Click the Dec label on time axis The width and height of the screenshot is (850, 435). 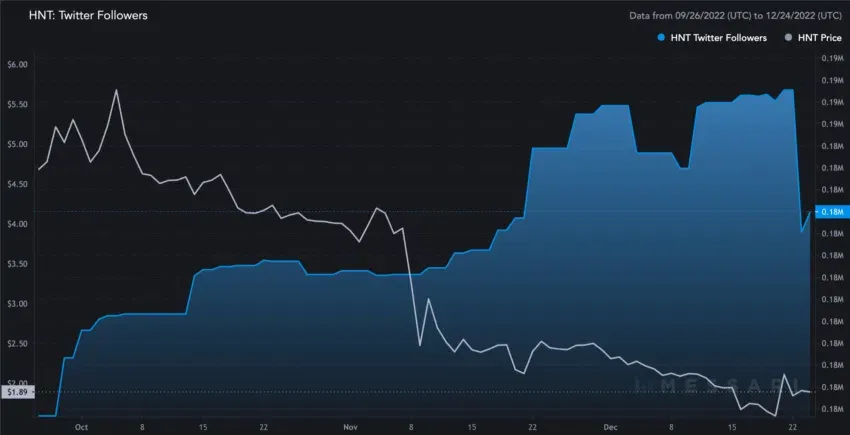[611, 427]
